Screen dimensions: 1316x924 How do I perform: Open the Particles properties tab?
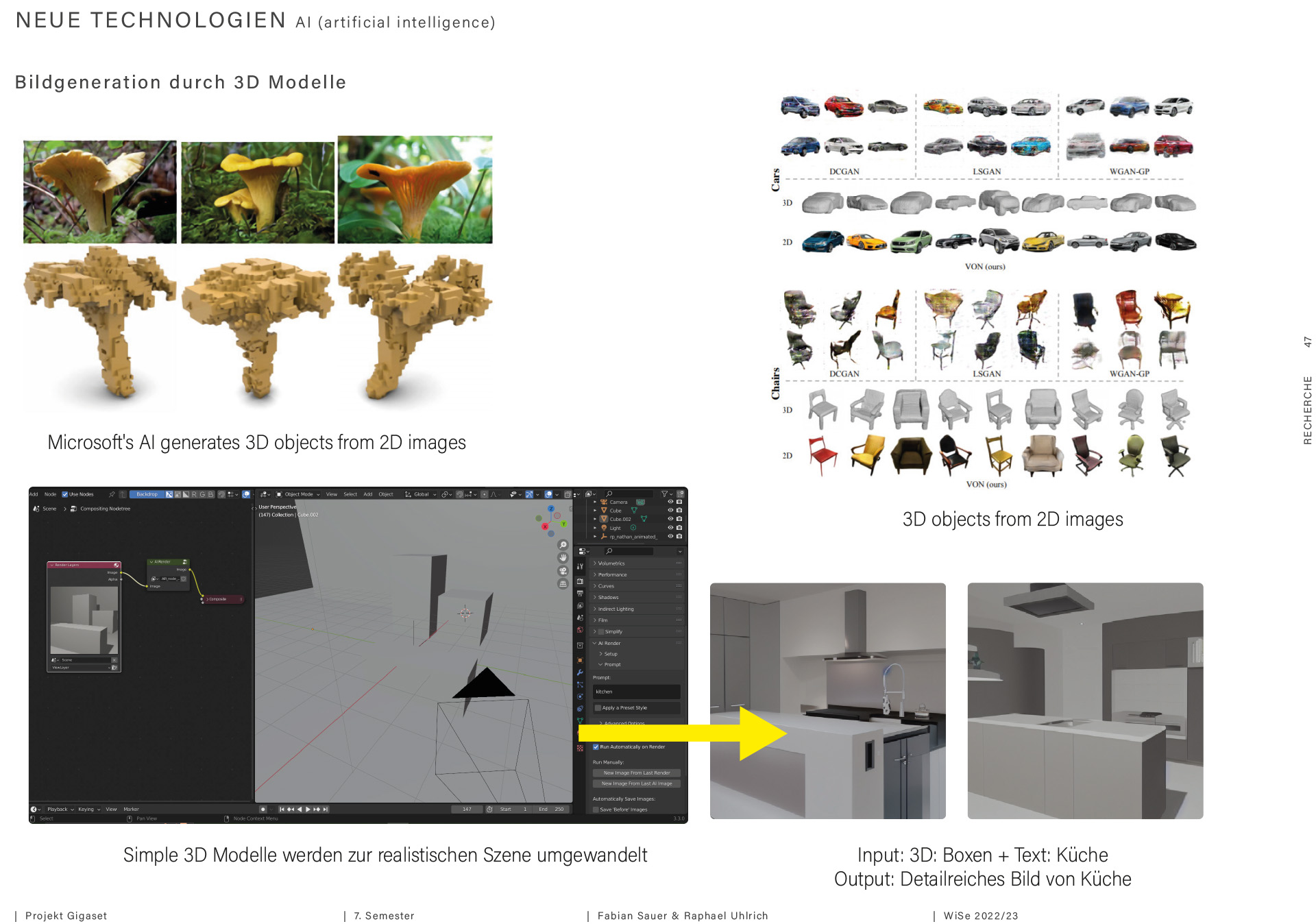click(x=581, y=685)
